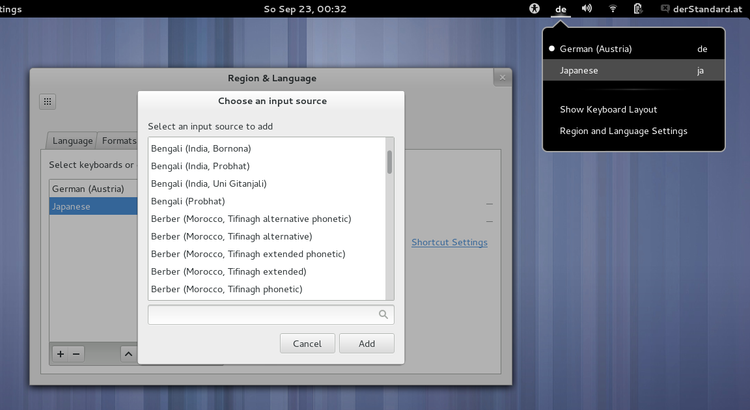Click the volume speaker icon
Screen dimensions: 750x410
pos(587,9)
